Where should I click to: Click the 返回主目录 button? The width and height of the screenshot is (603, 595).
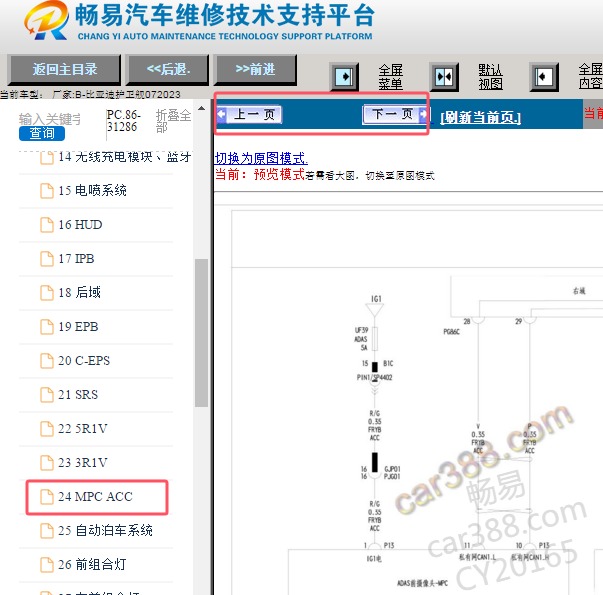click(64, 70)
